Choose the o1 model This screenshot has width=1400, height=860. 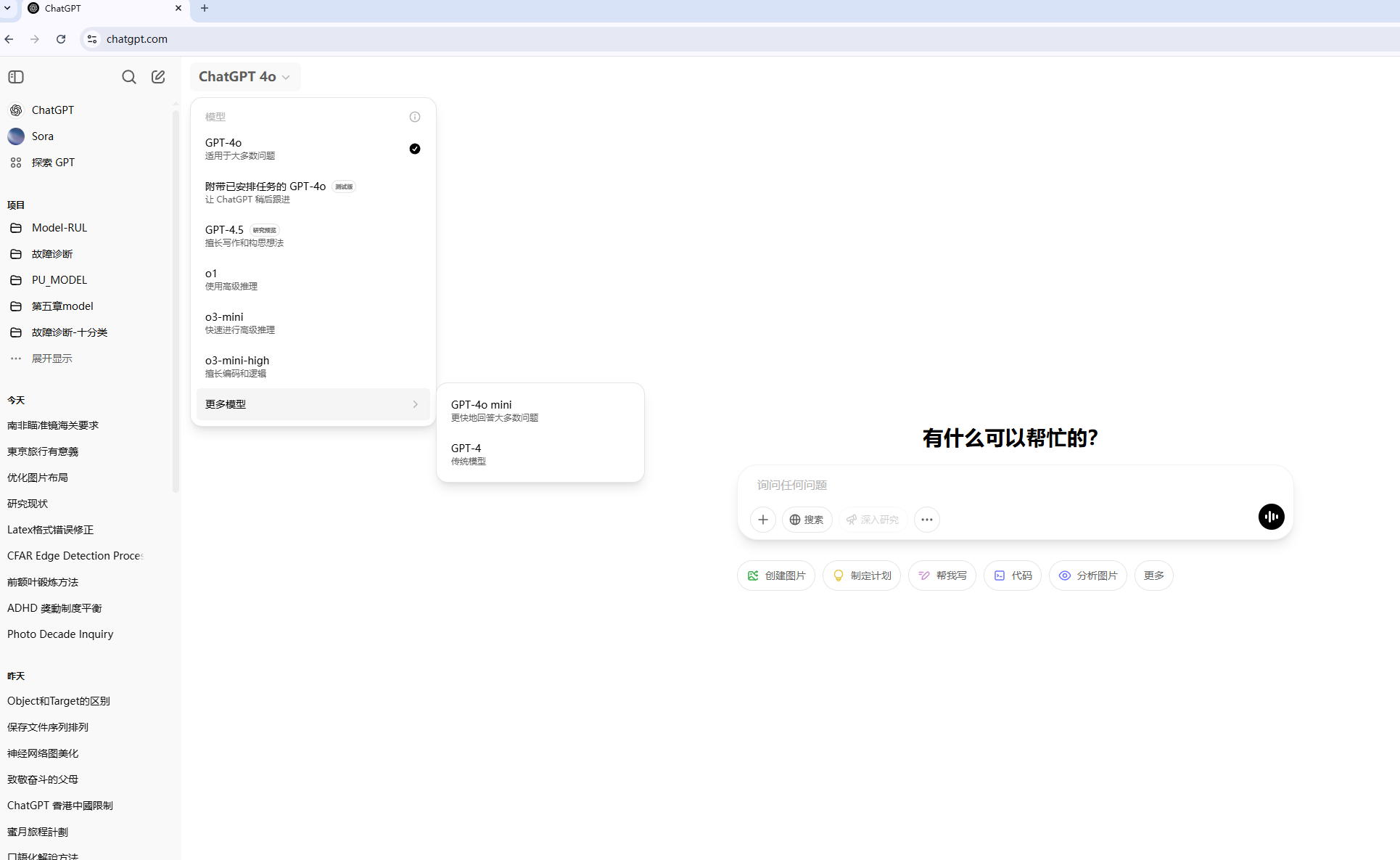313,279
